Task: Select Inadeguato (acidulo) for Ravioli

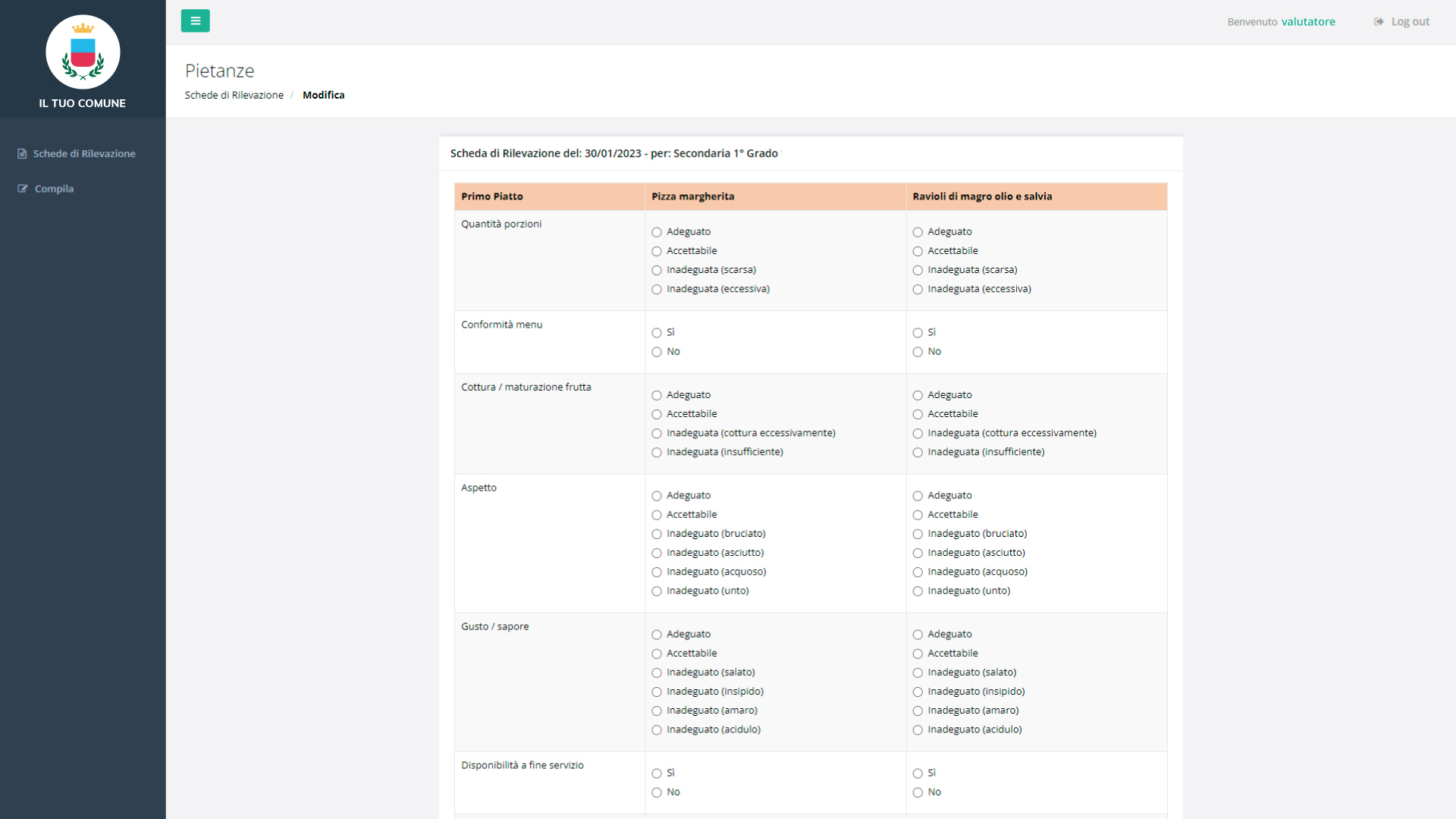Action: click(918, 730)
